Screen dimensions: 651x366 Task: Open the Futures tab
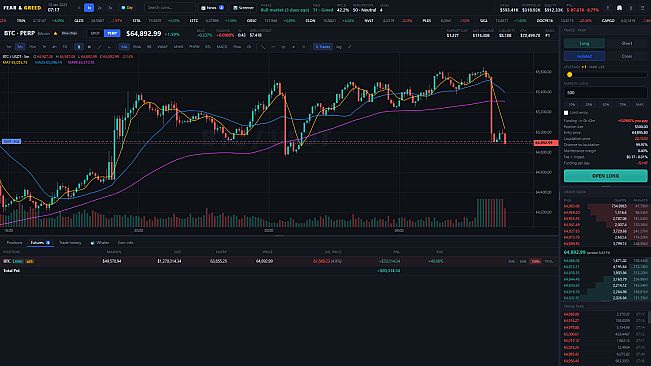click(x=40, y=243)
